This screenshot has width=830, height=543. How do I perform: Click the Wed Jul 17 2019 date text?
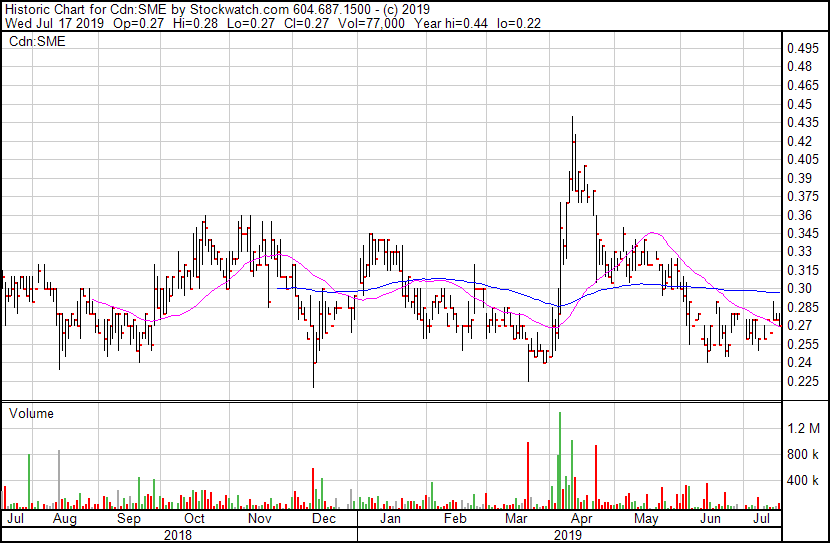(x=55, y=23)
